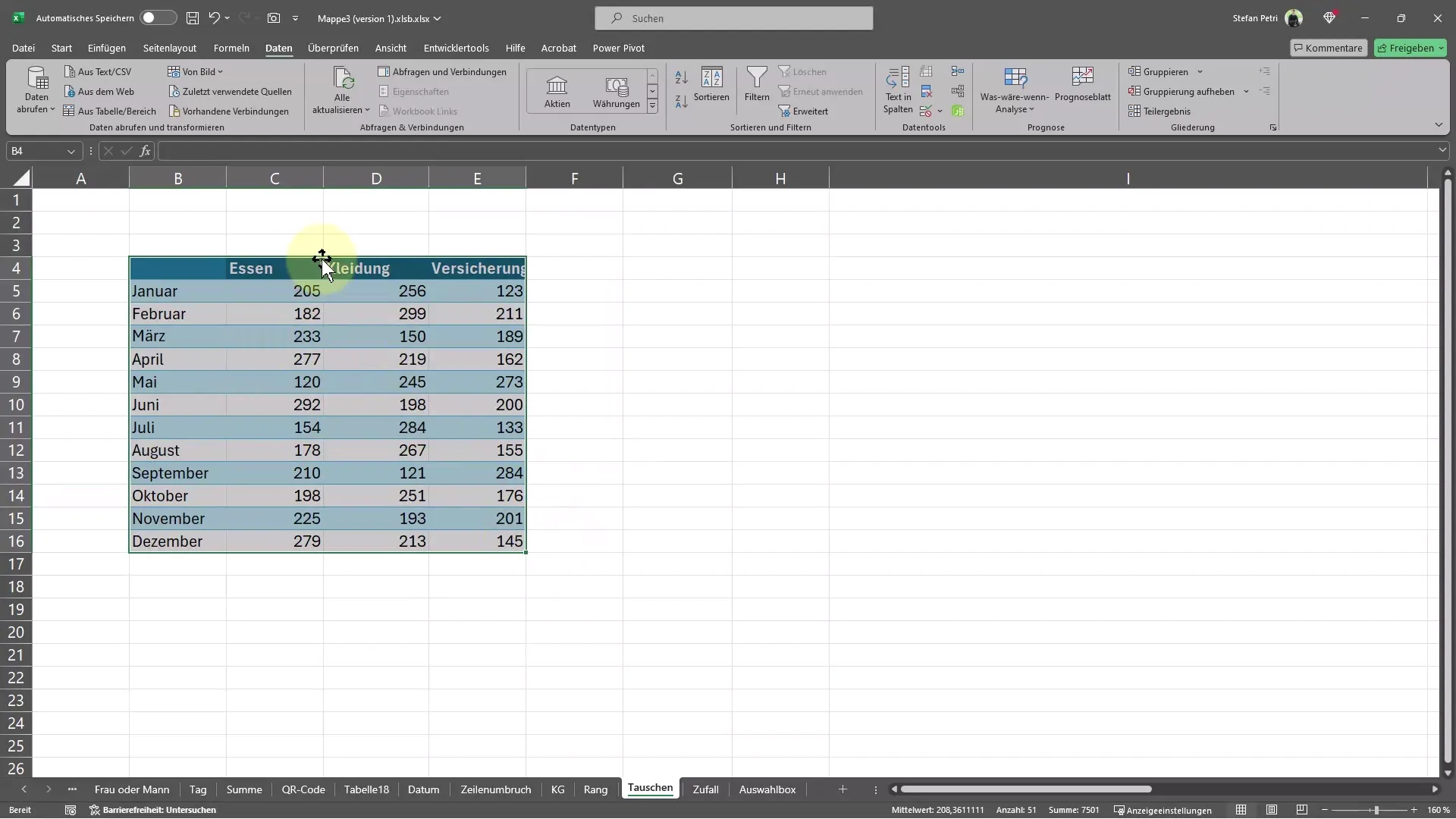
Task: Switch to the Einfügen ribbon tab
Action: tap(107, 48)
